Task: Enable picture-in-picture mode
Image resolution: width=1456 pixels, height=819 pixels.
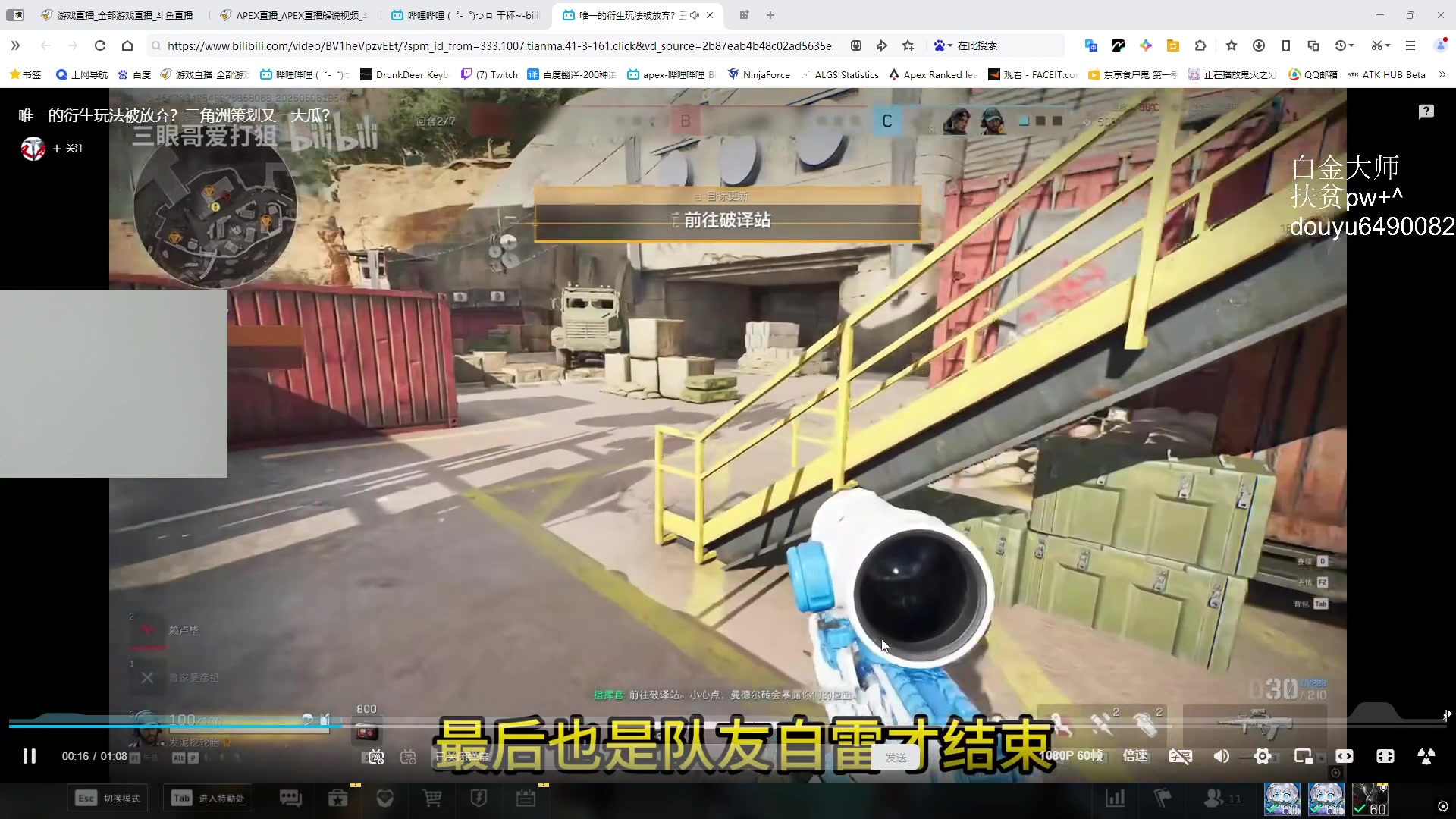Action: tap(1304, 756)
